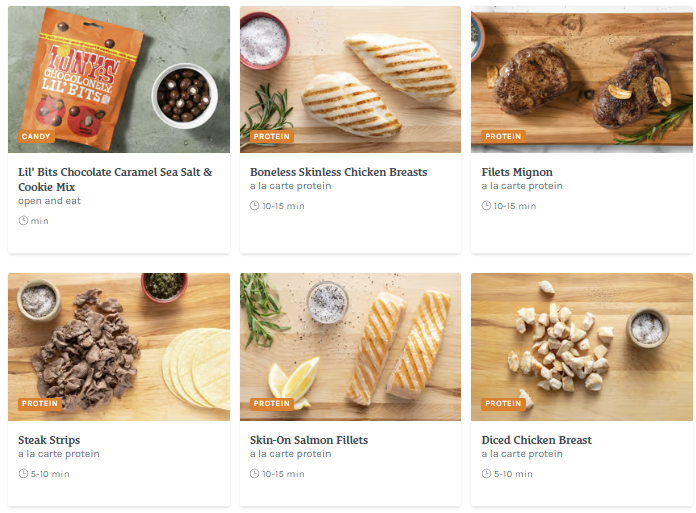
Task: Click the clock icon under Lil' Bits Chocolate
Action: click(x=23, y=221)
